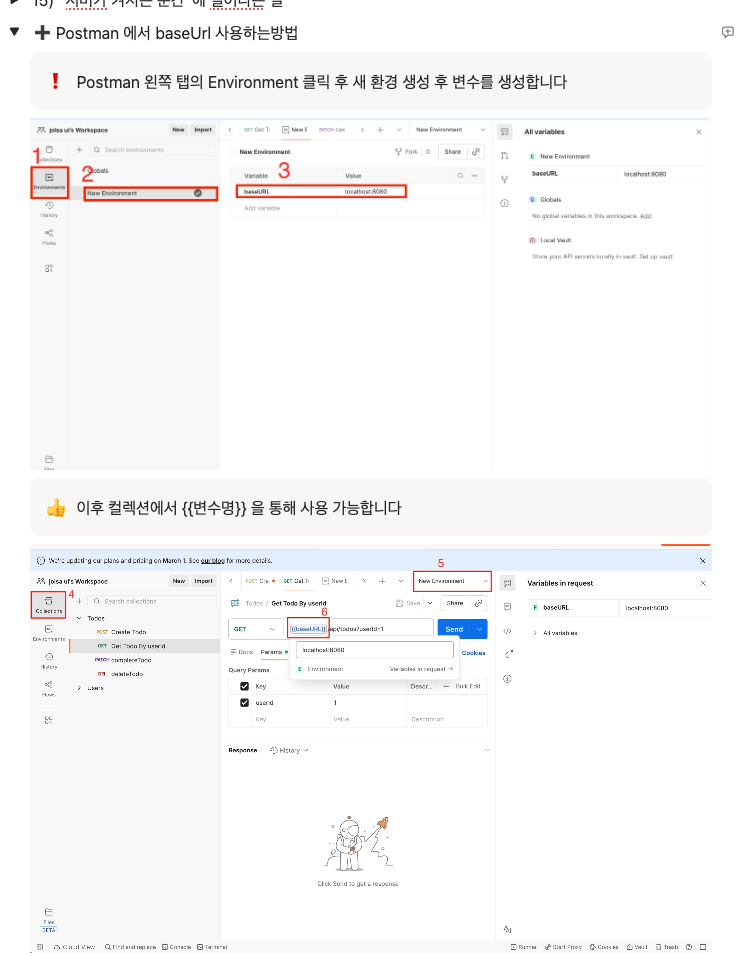Click the blue Send button

point(455,629)
